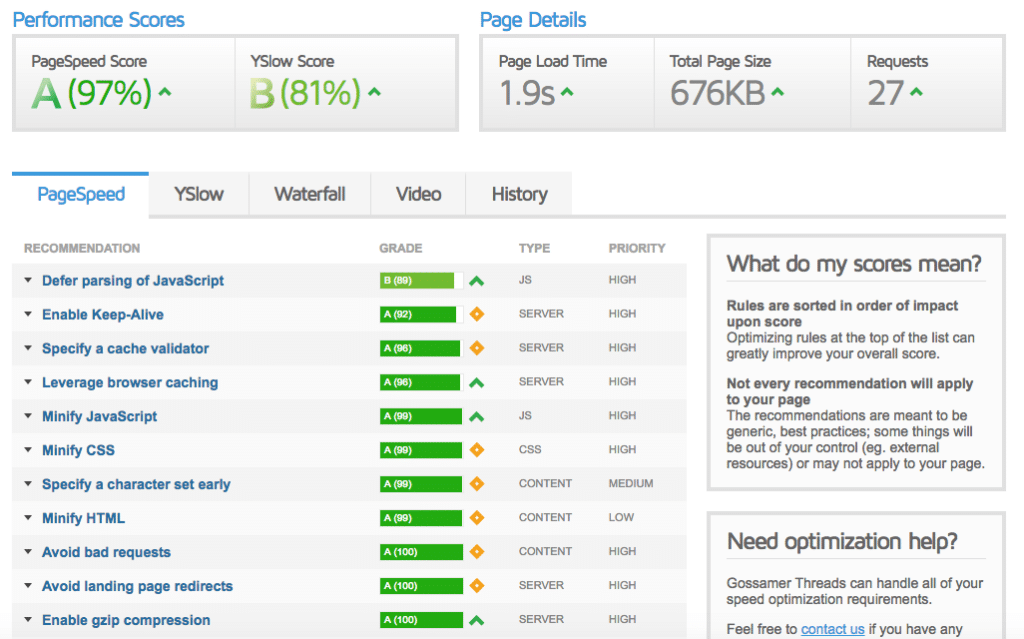
Task: Click the contact us link
Action: point(832,629)
